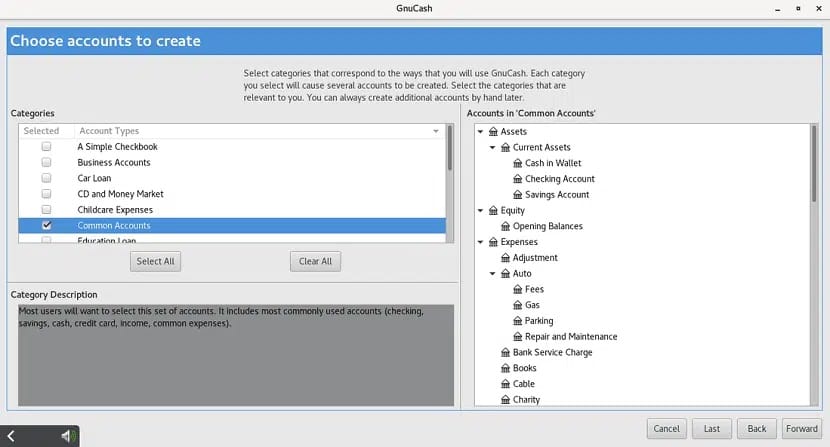The image size is (830, 447).
Task: Click the Expenses account bank icon
Action: pyautogui.click(x=493, y=242)
